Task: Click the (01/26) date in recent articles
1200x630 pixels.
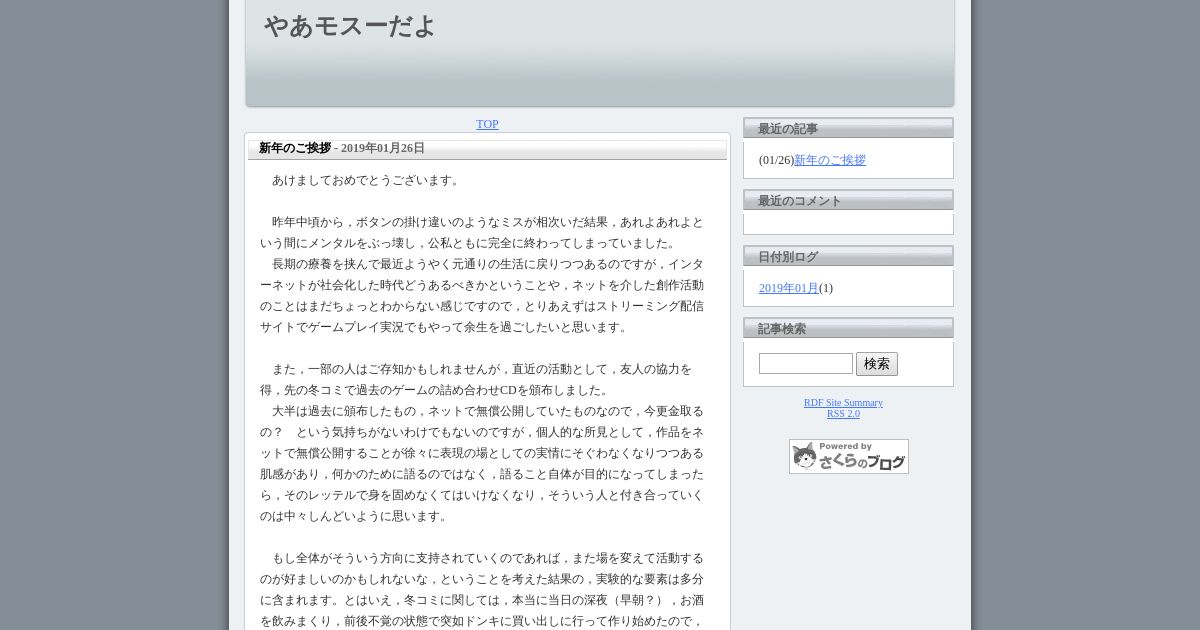Action: pos(776,160)
